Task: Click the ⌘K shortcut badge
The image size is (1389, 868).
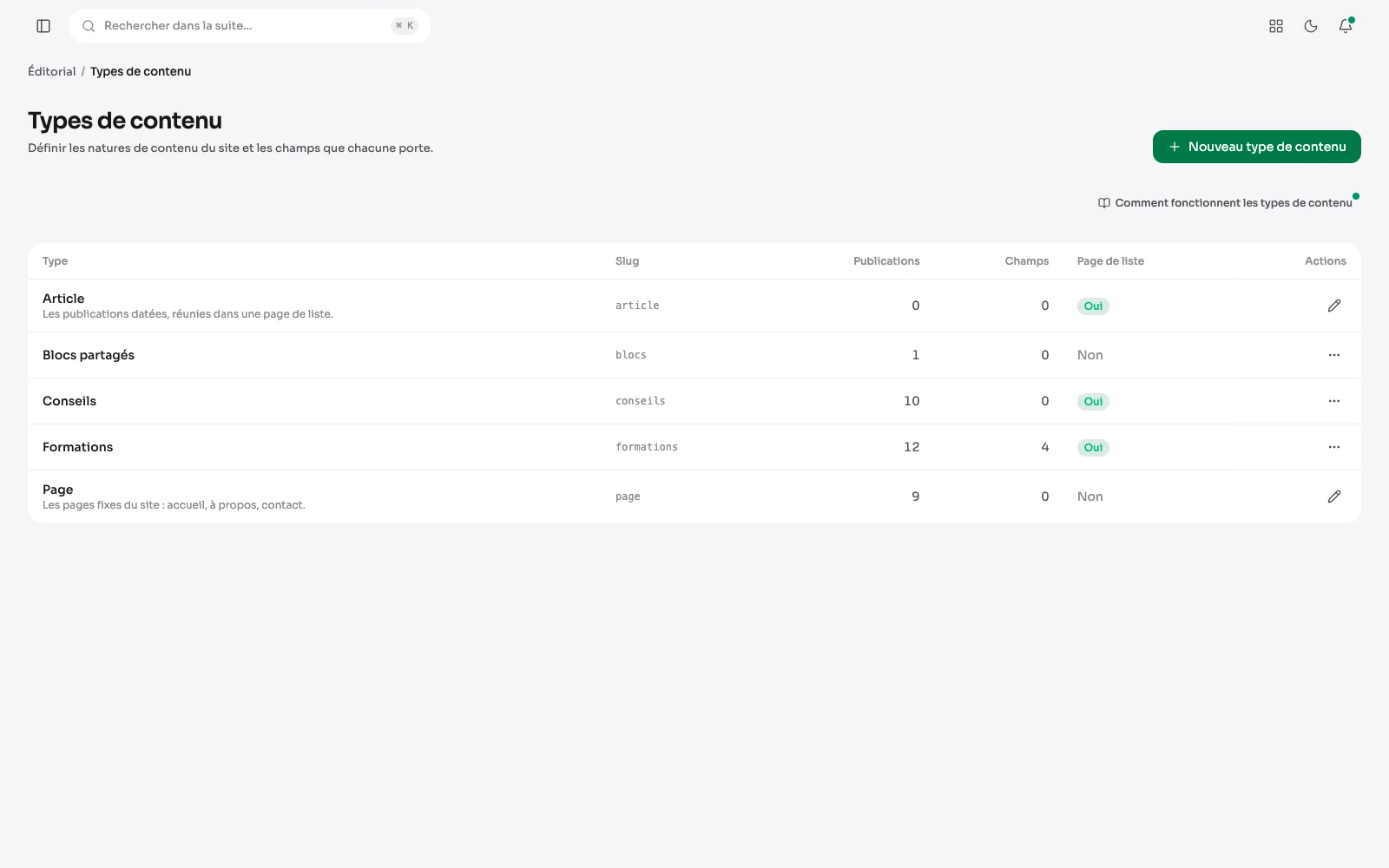Action: [x=405, y=26]
